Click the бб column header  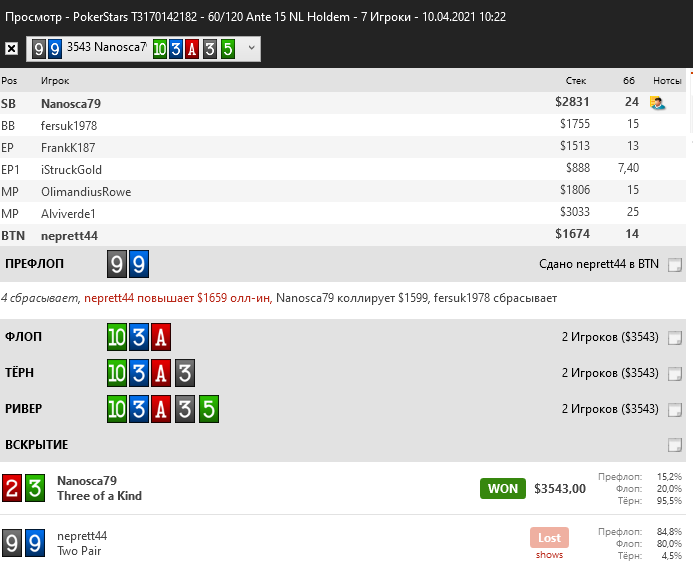pyautogui.click(x=628, y=80)
